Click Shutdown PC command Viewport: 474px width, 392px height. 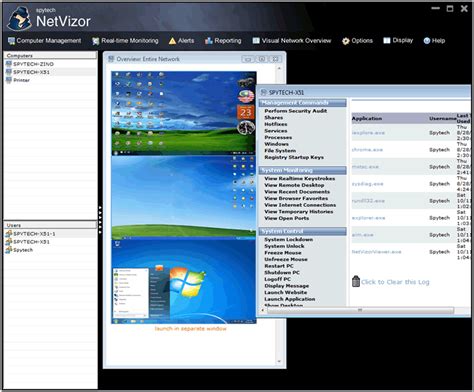click(x=282, y=273)
